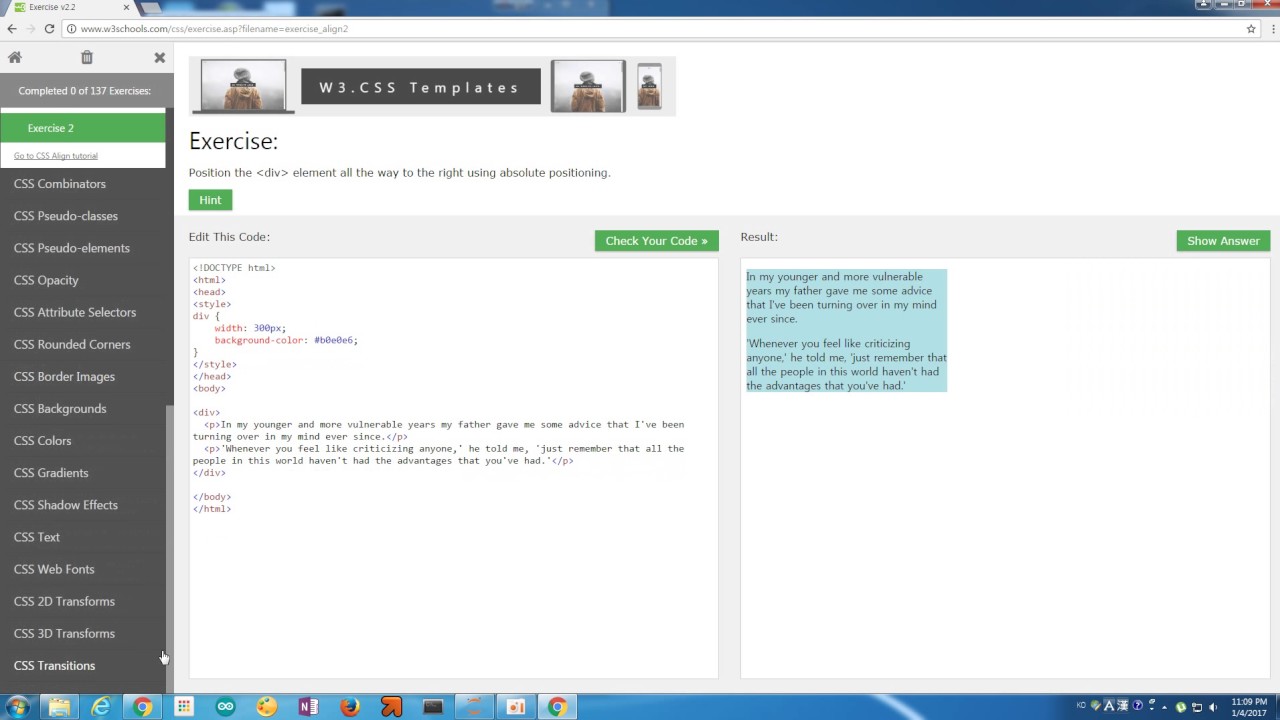This screenshot has width=1280, height=720.
Task: Click the apps grid taskbar icon
Action: [184, 707]
